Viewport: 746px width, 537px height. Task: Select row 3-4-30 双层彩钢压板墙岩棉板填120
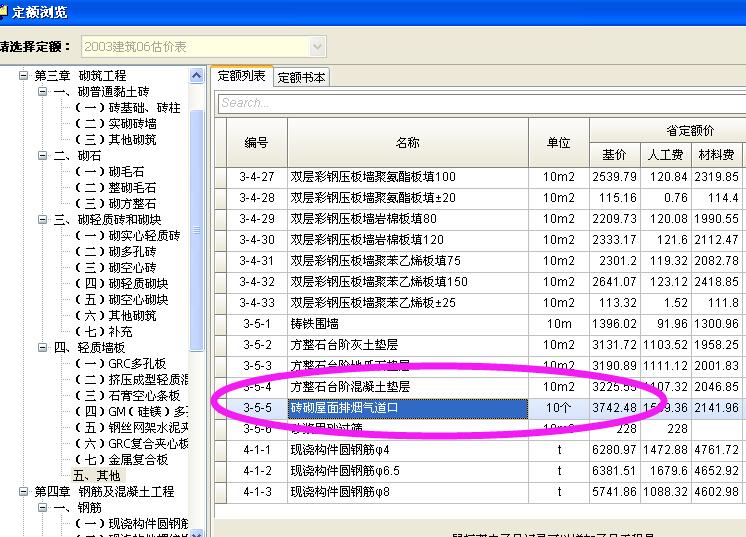pyautogui.click(x=480, y=240)
